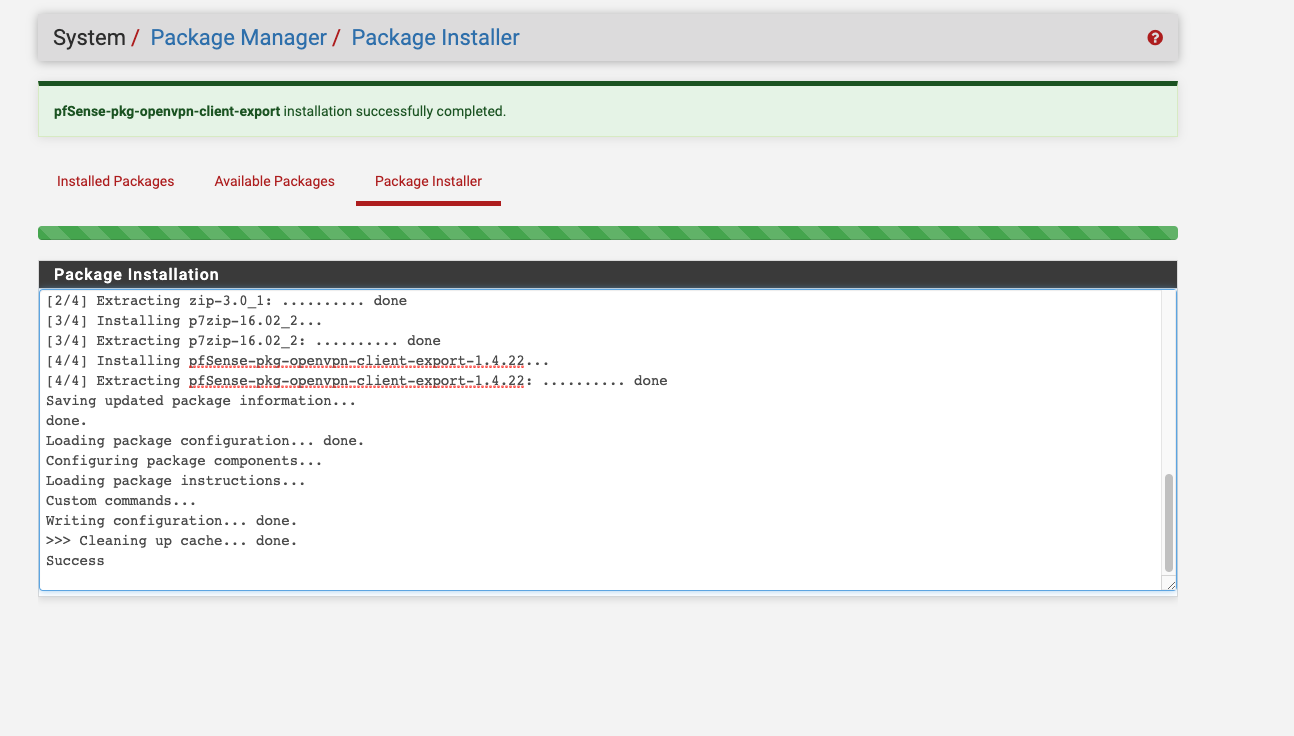Image resolution: width=1294 pixels, height=736 pixels.
Task: Click '[3/4] Installing p7zip-16.02_2...' line
Action: 184,321
